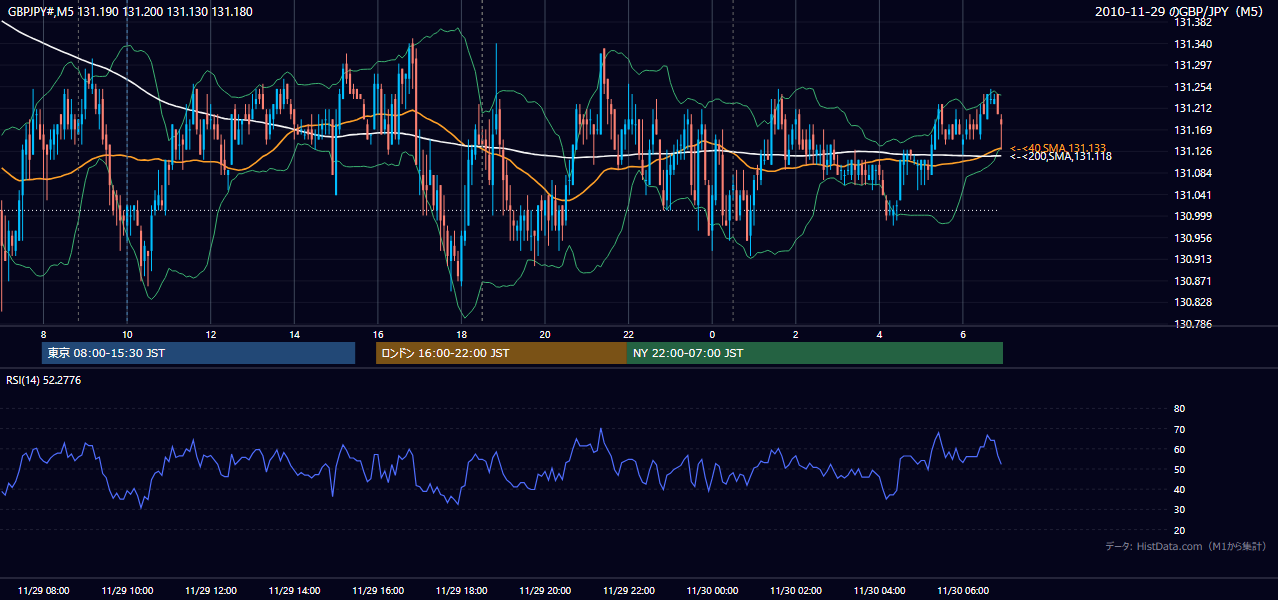Click price axis label 131.126
This screenshot has width=1278, height=600.
[x=1193, y=151]
